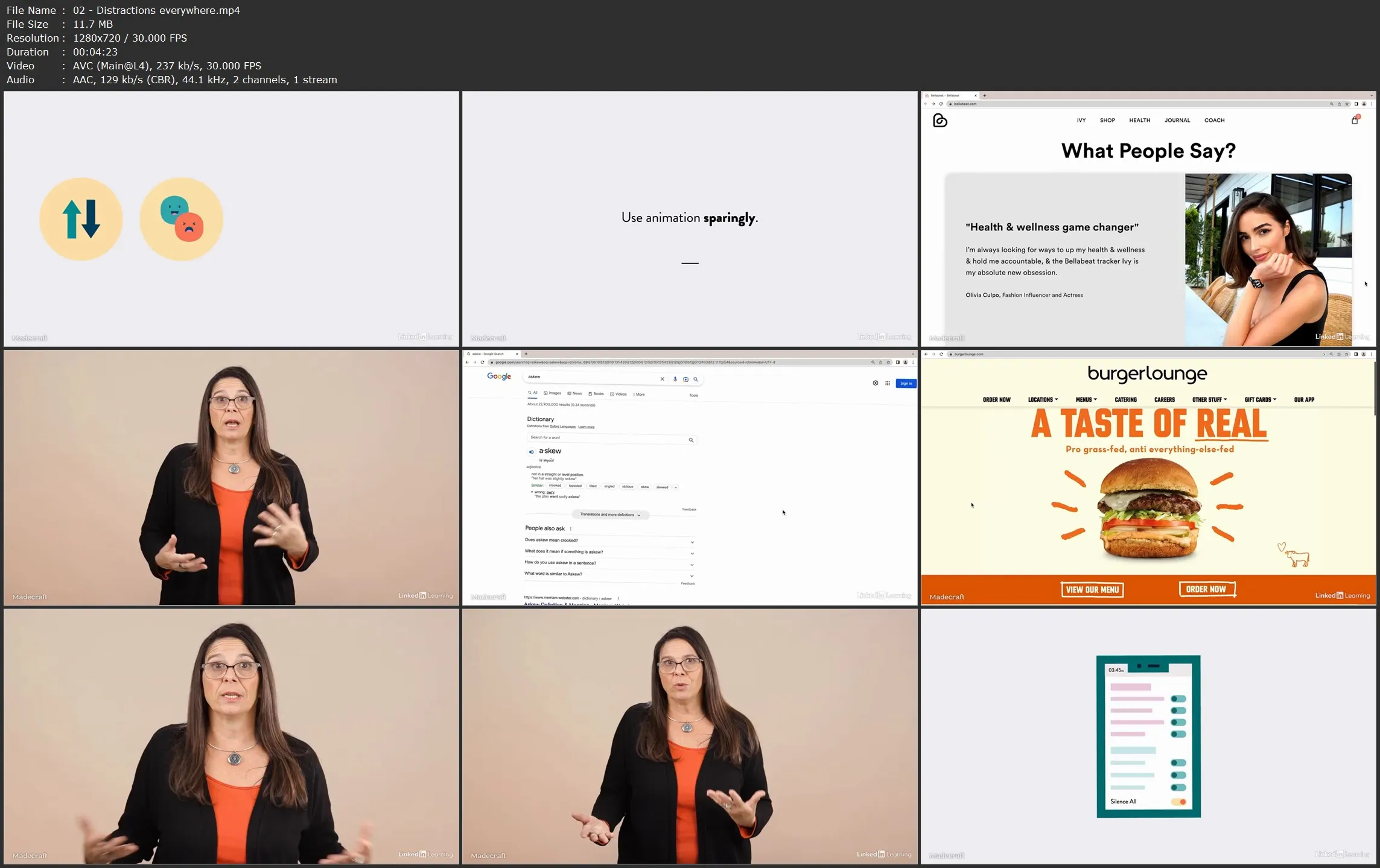Expand 'How do you use askew in a sentence?'
Viewport: 1380px width, 868px height.
pyautogui.click(x=609, y=563)
